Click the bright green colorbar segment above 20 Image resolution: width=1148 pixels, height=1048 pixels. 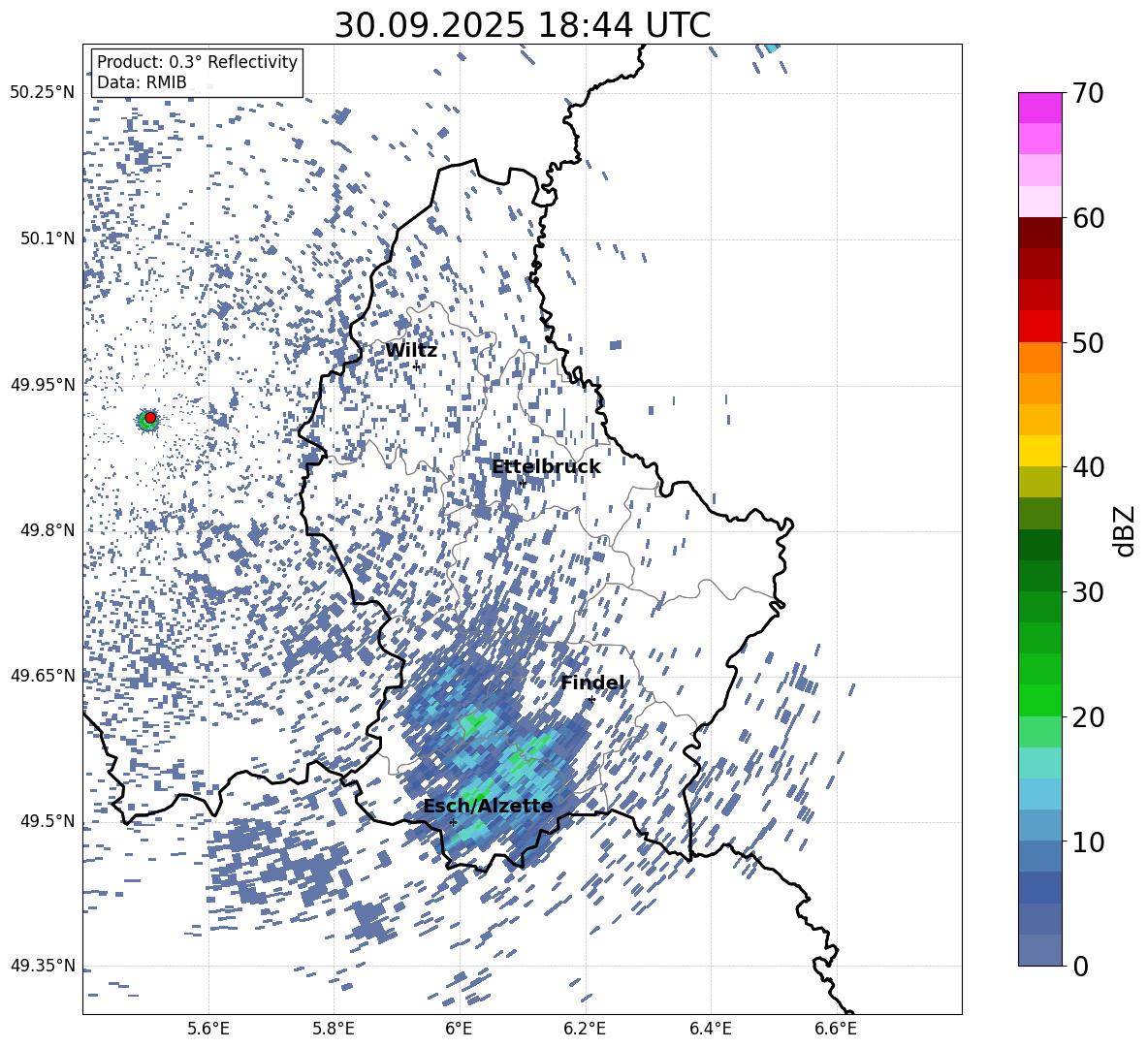pyautogui.click(x=1039, y=700)
